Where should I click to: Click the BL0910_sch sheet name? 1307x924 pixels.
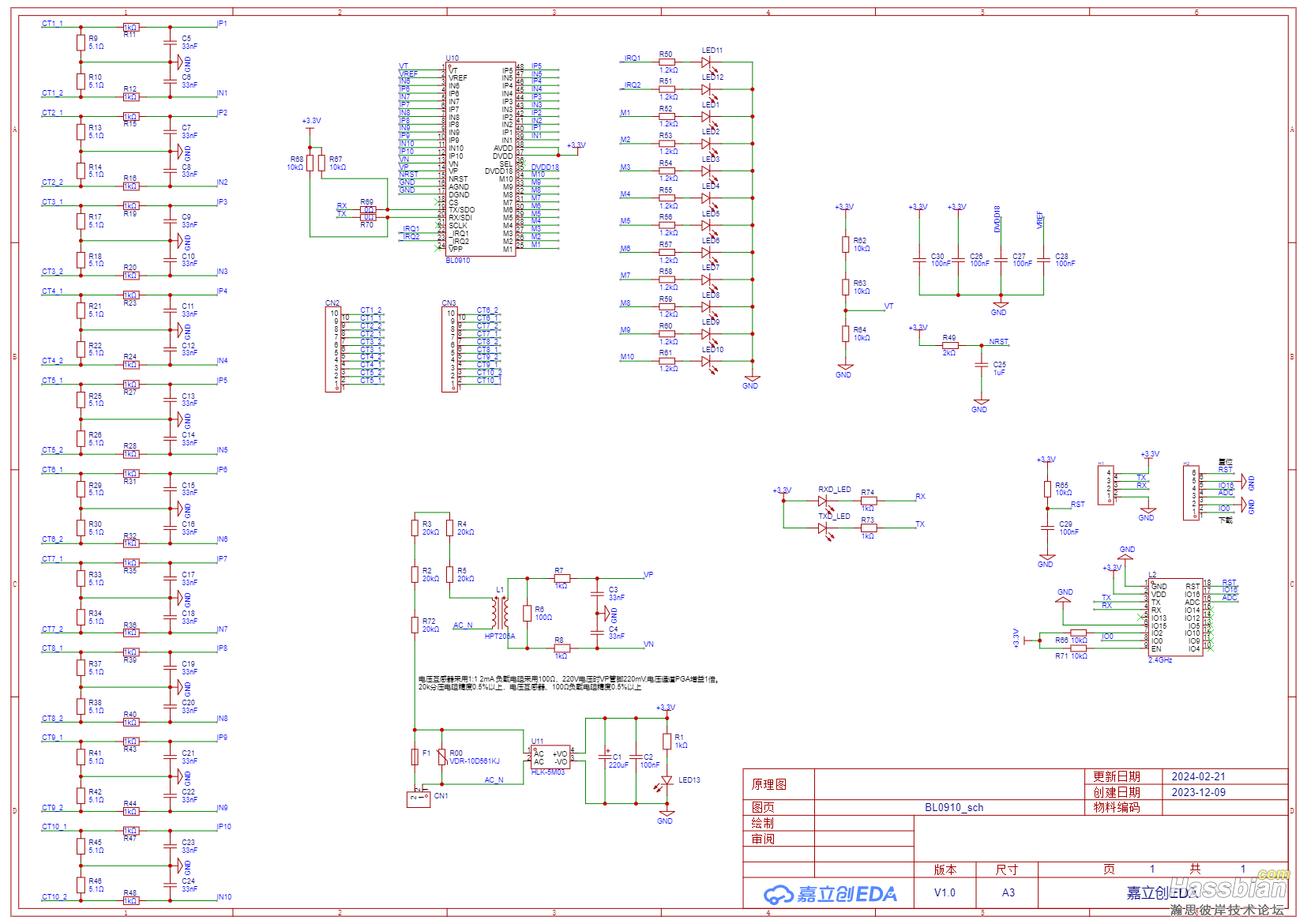[954, 808]
